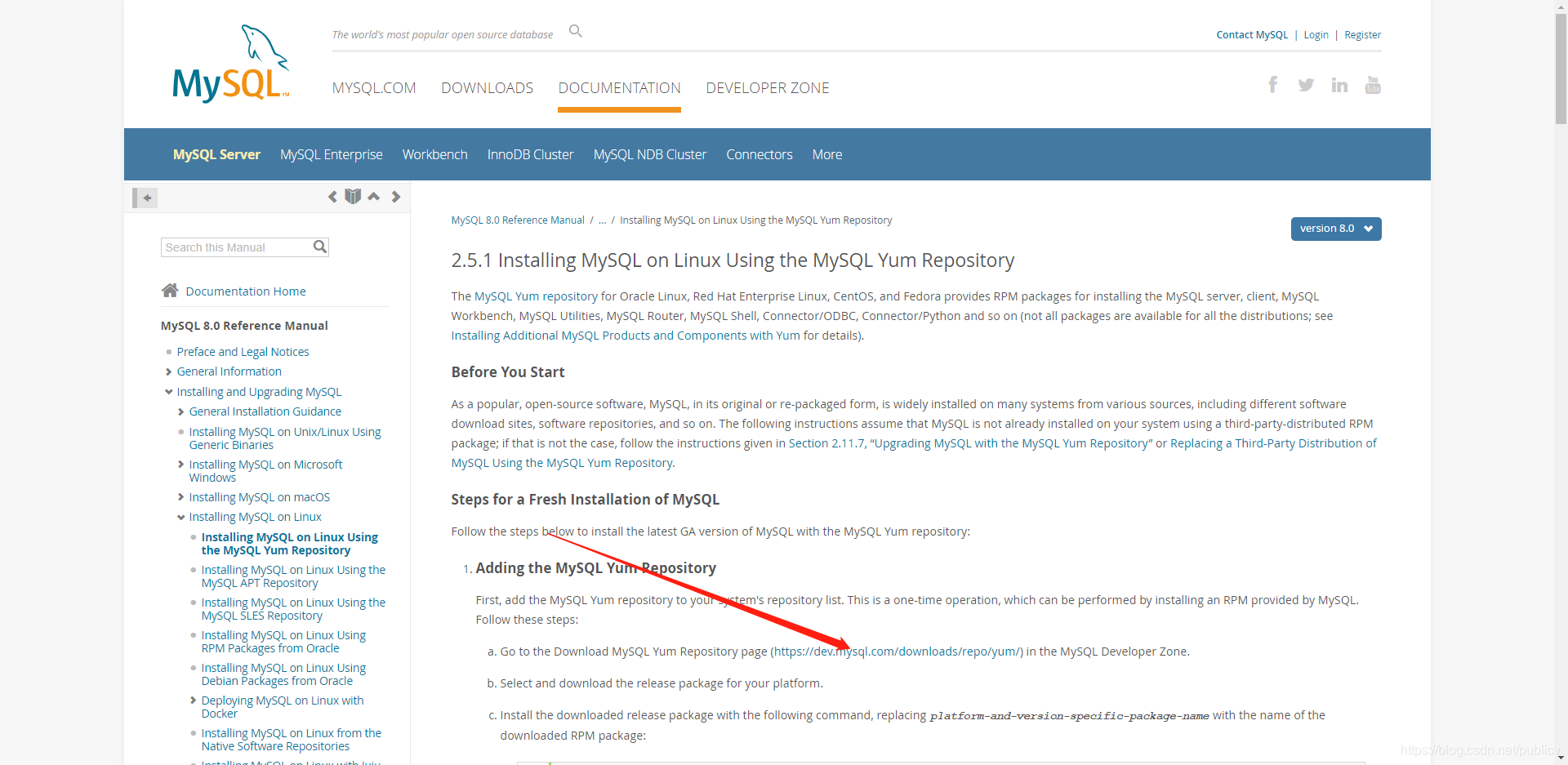Select Connectors in blue navbar

(759, 154)
